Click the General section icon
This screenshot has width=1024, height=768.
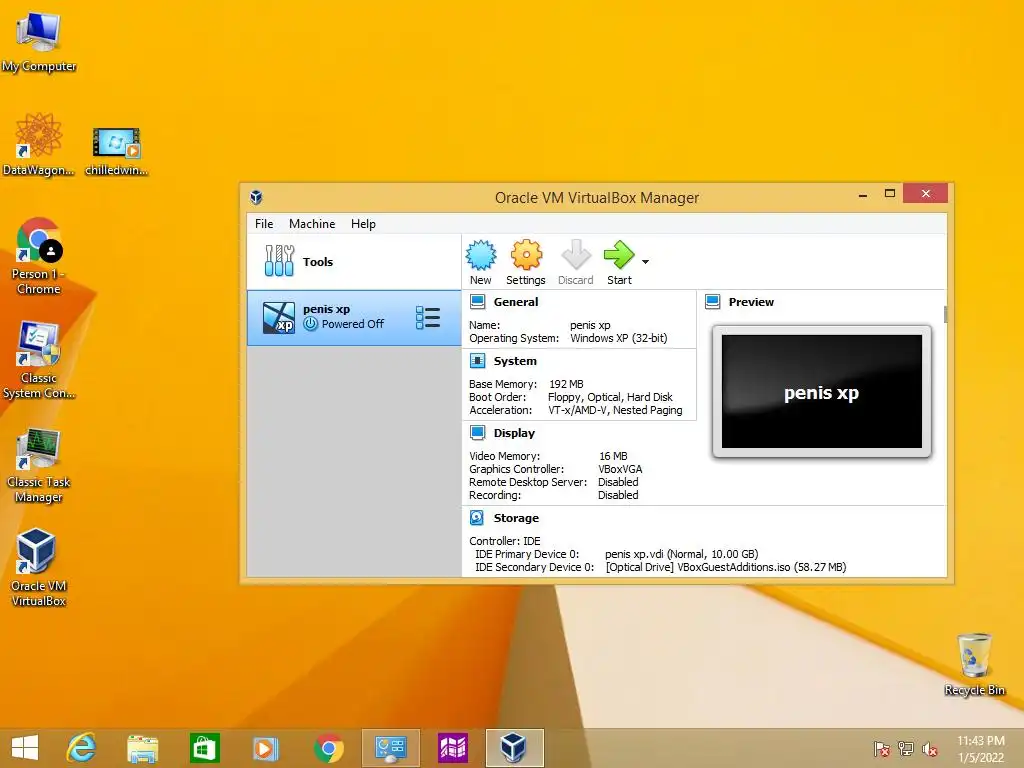[477, 302]
